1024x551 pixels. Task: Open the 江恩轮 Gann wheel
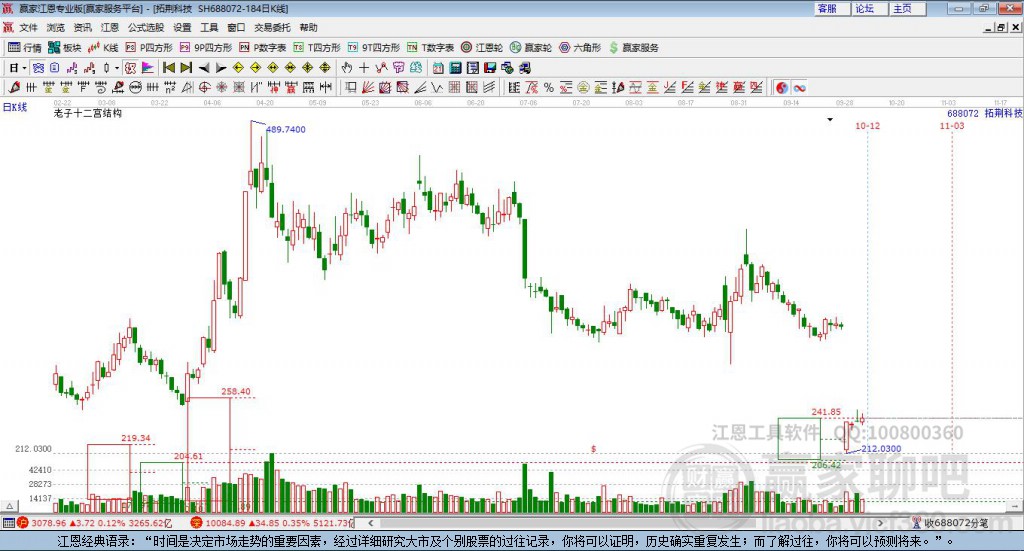[482, 48]
